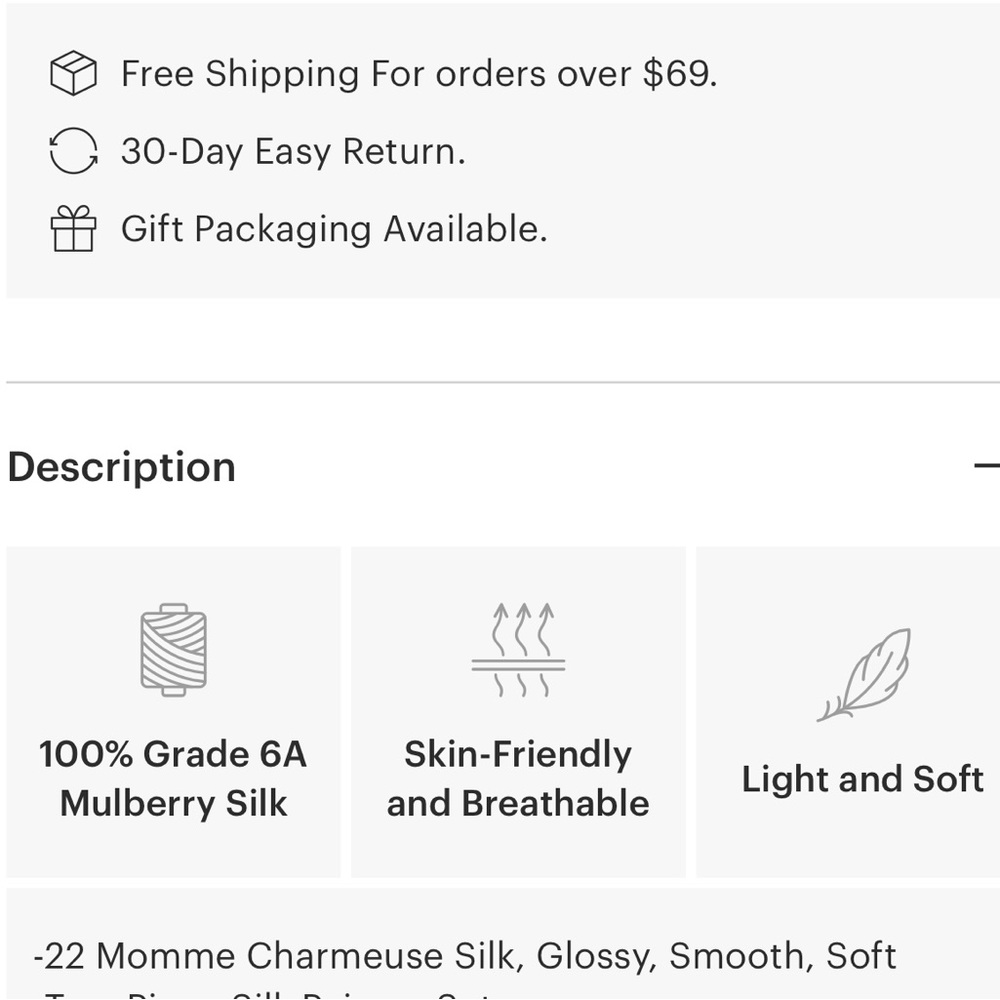Viewport: 1000px width, 1000px height.
Task: Click the circular return arrows icon
Action: coord(73,152)
